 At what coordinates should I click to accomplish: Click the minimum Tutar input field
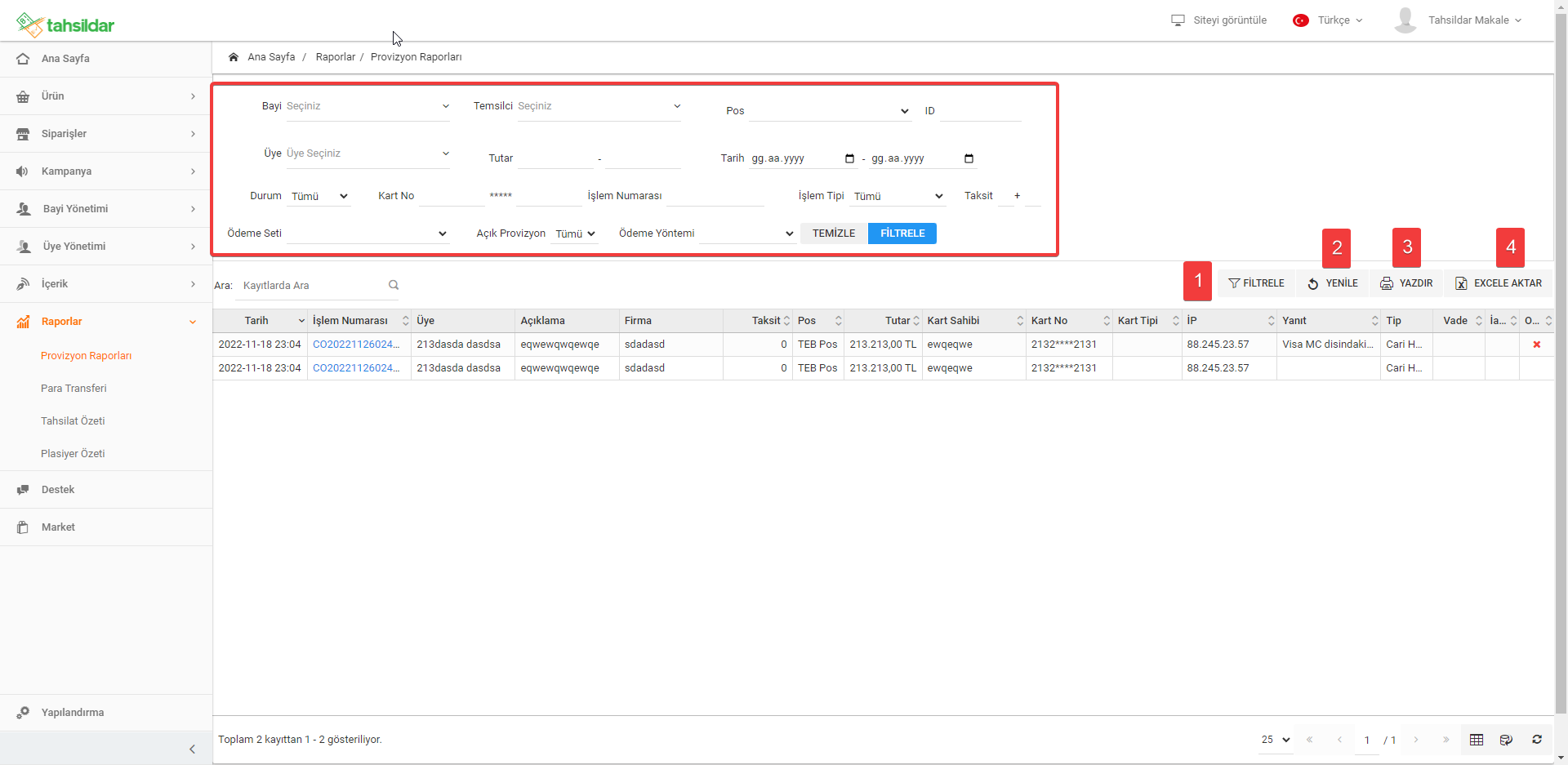[x=555, y=158]
